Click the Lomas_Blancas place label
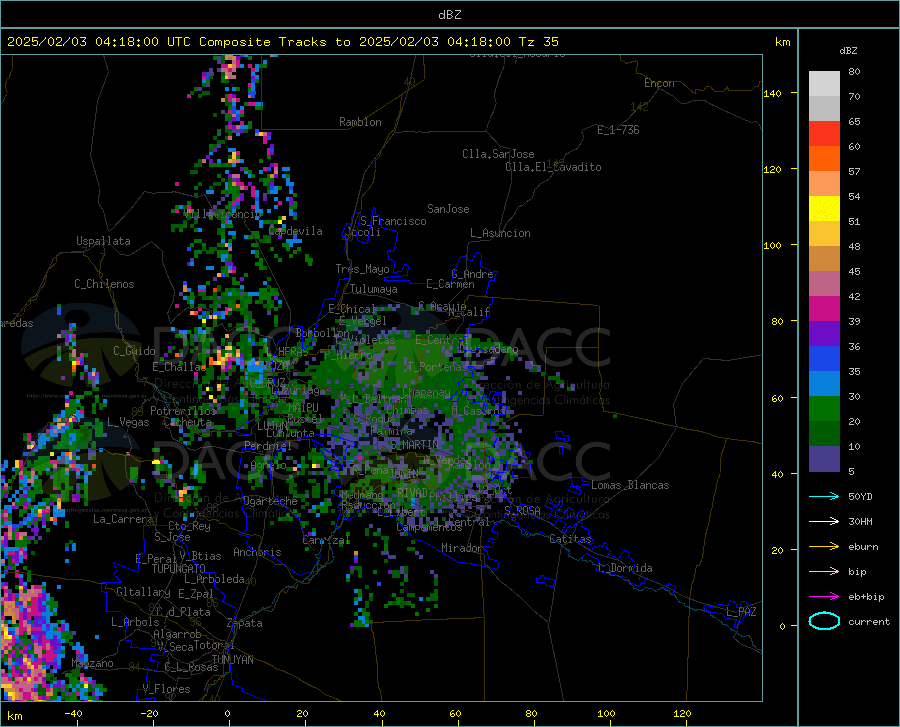Image resolution: width=900 pixels, height=727 pixels. (x=630, y=485)
